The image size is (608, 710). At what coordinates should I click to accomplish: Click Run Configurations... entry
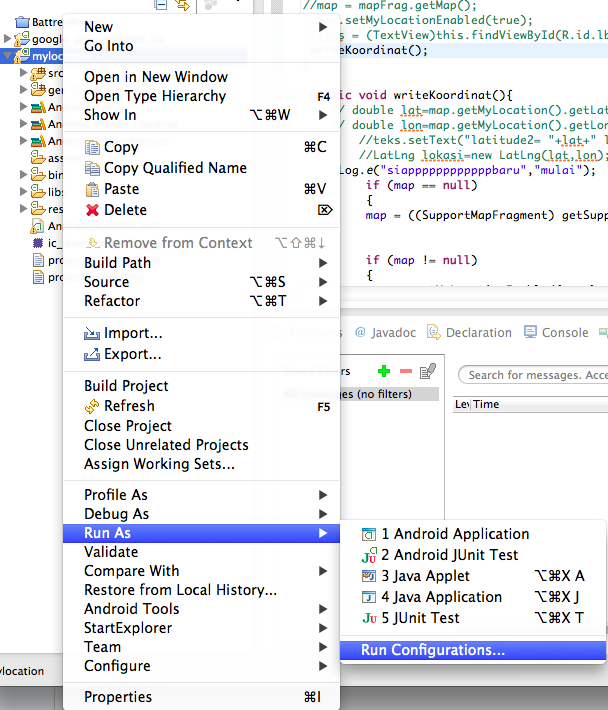[433, 650]
